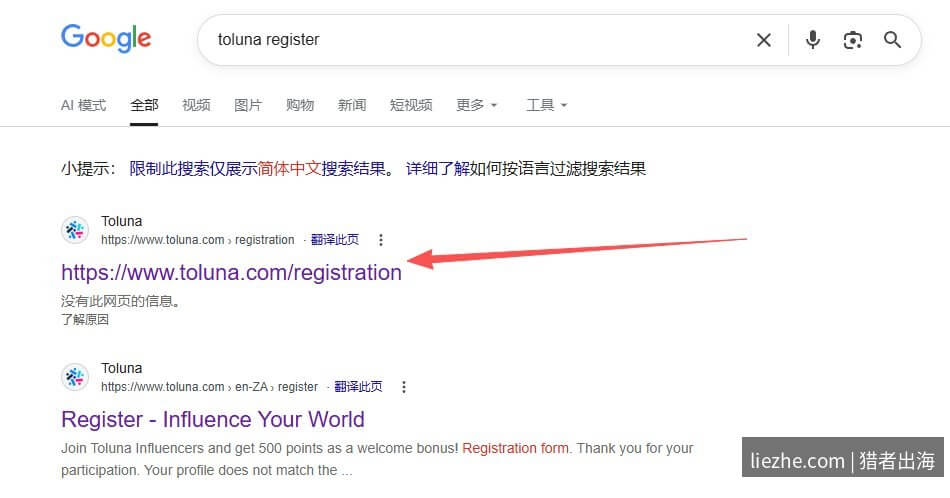Viewport: 950px width, 498px height.
Task: Switch to the AI 模式 tab
Action: pyautogui.click(x=84, y=105)
